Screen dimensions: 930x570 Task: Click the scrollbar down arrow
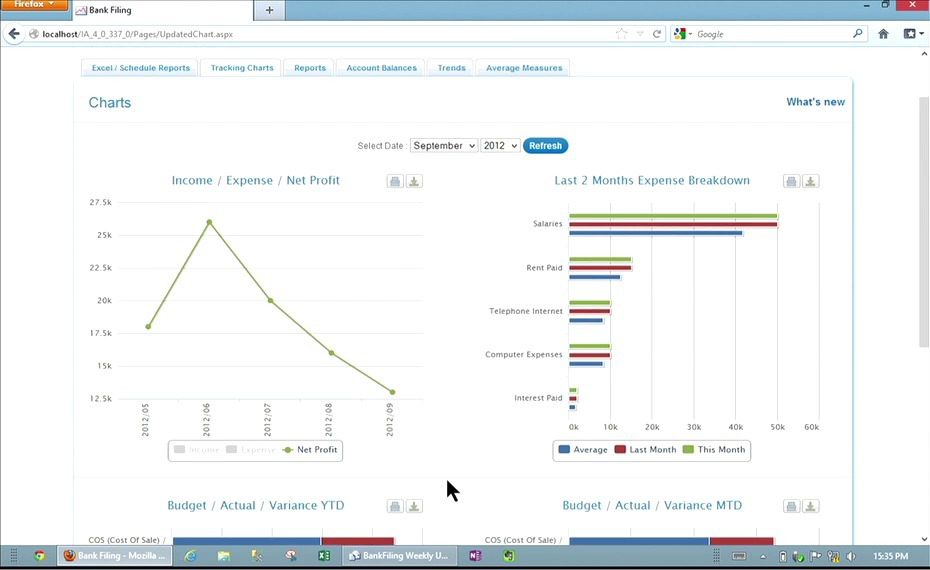(924, 539)
